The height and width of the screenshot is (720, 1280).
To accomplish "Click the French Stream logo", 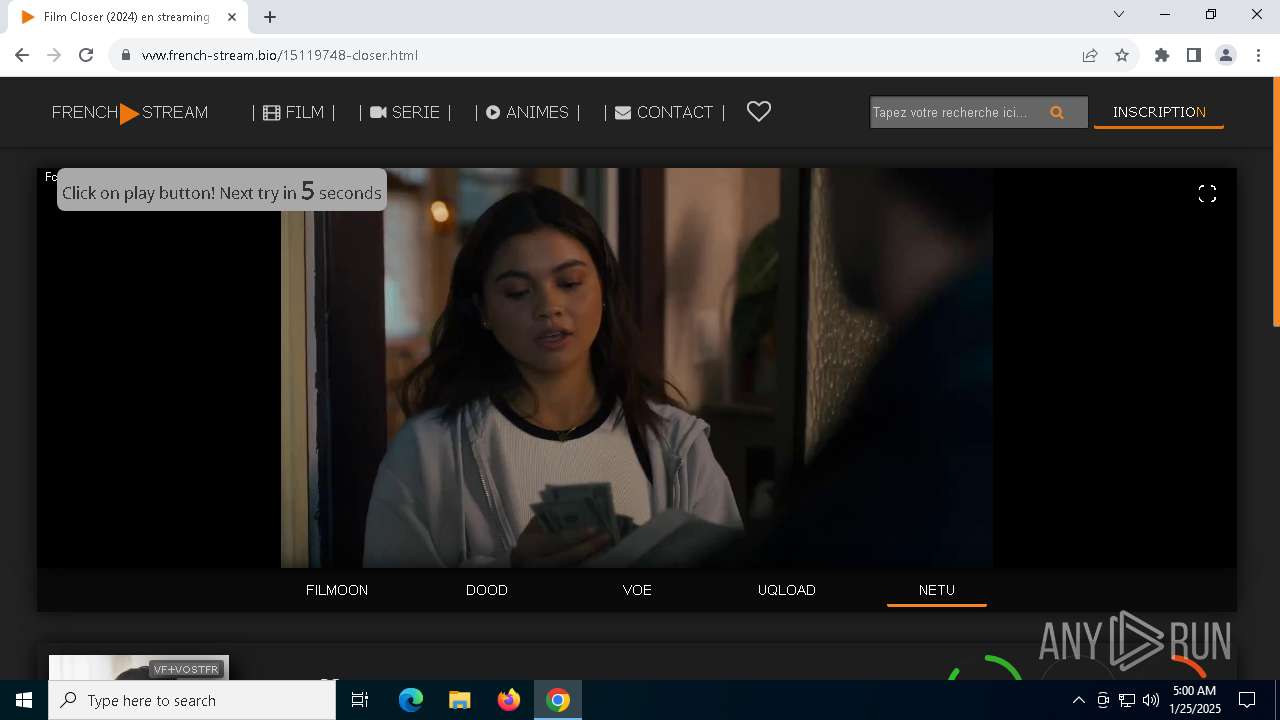I will (130, 113).
